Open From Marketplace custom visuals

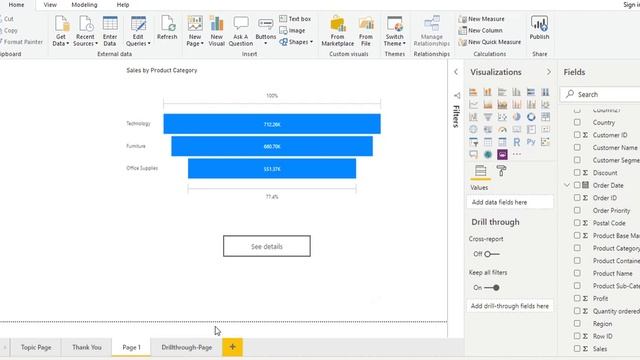(338, 31)
